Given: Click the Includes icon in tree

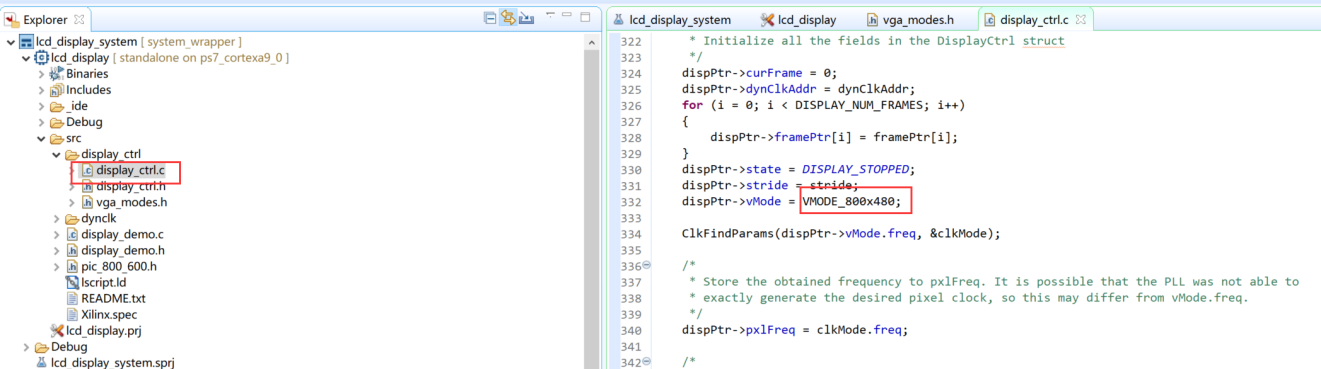Looking at the screenshot, I should coord(57,90).
